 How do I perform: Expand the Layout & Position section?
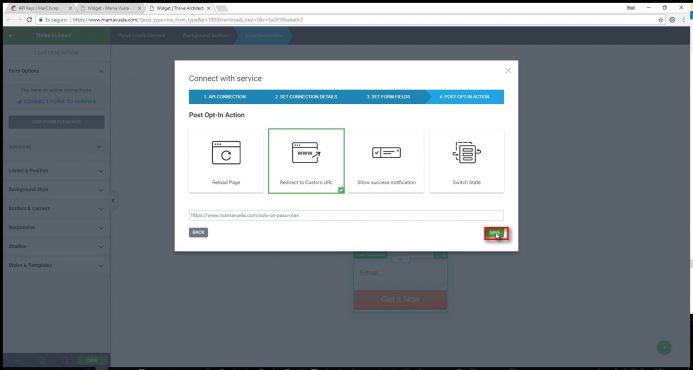pyautogui.click(x=57, y=171)
